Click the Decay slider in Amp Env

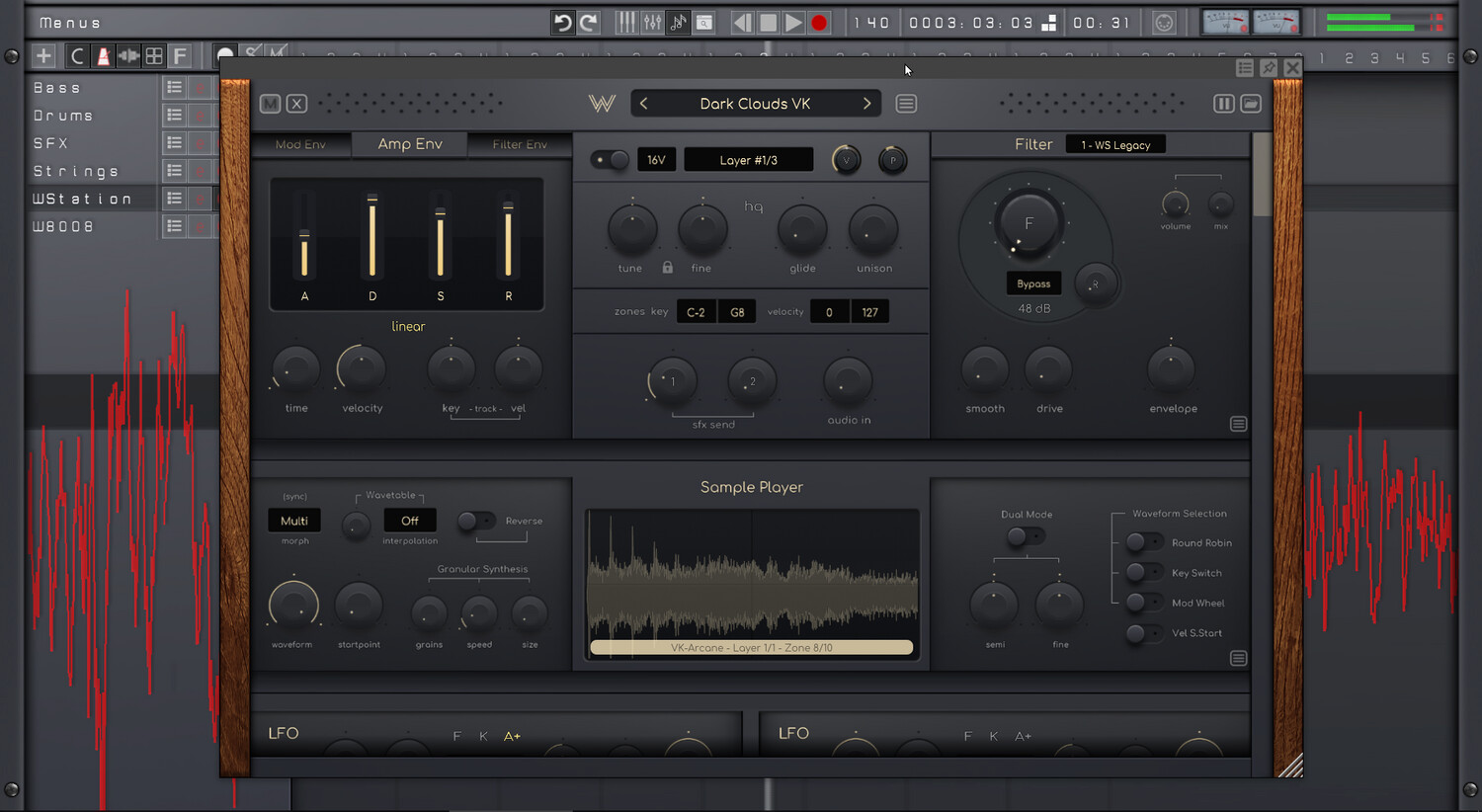click(x=372, y=235)
